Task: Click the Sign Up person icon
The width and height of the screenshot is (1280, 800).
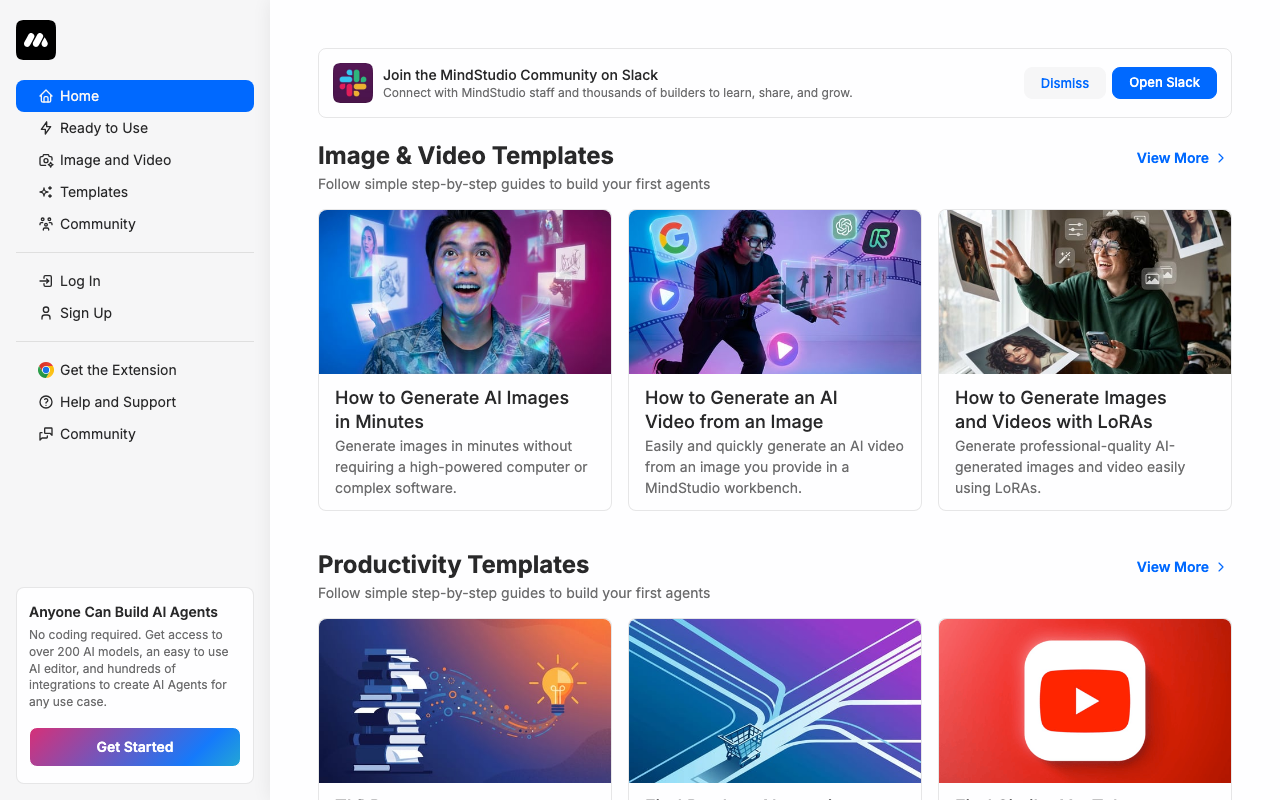Action: (46, 313)
